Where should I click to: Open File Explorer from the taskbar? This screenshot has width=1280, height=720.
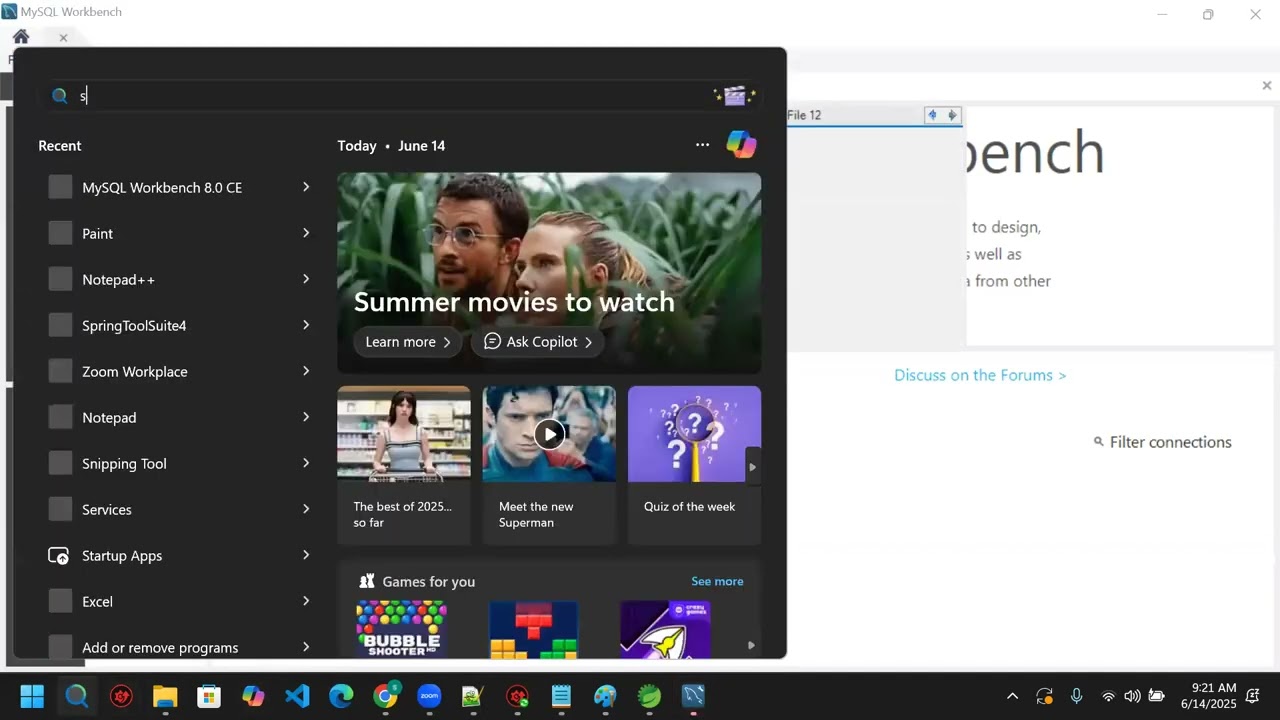tap(165, 696)
